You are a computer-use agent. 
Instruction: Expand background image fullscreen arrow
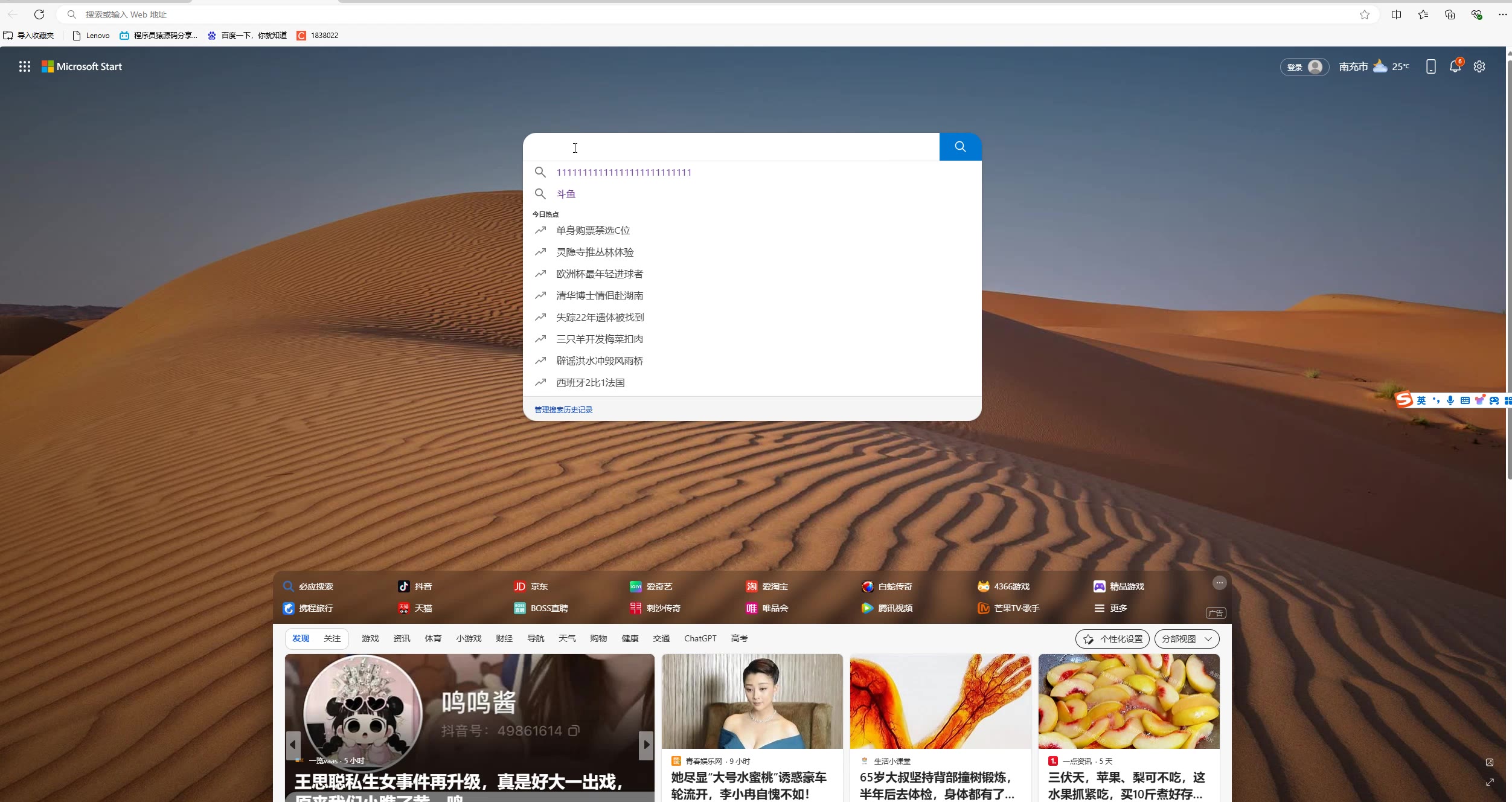click(x=1490, y=782)
